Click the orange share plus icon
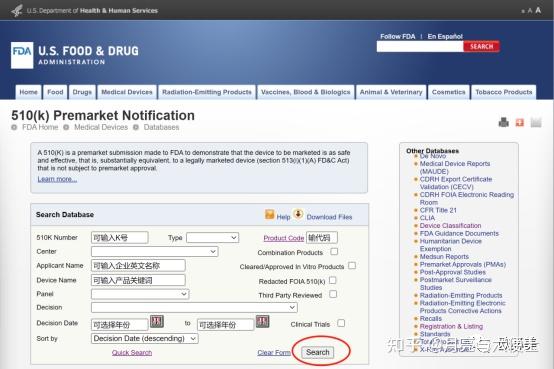 519,122
